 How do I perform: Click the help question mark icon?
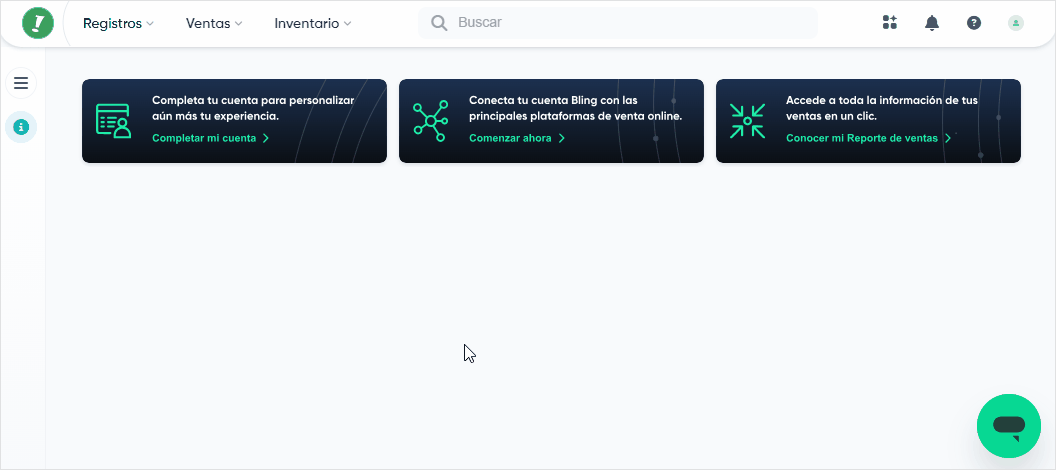point(974,23)
